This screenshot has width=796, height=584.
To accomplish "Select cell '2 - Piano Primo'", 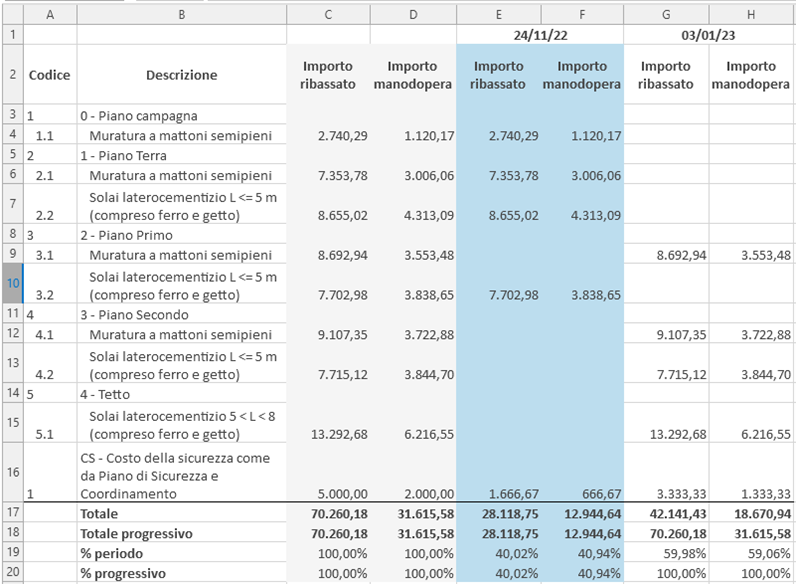I will pos(182,235).
